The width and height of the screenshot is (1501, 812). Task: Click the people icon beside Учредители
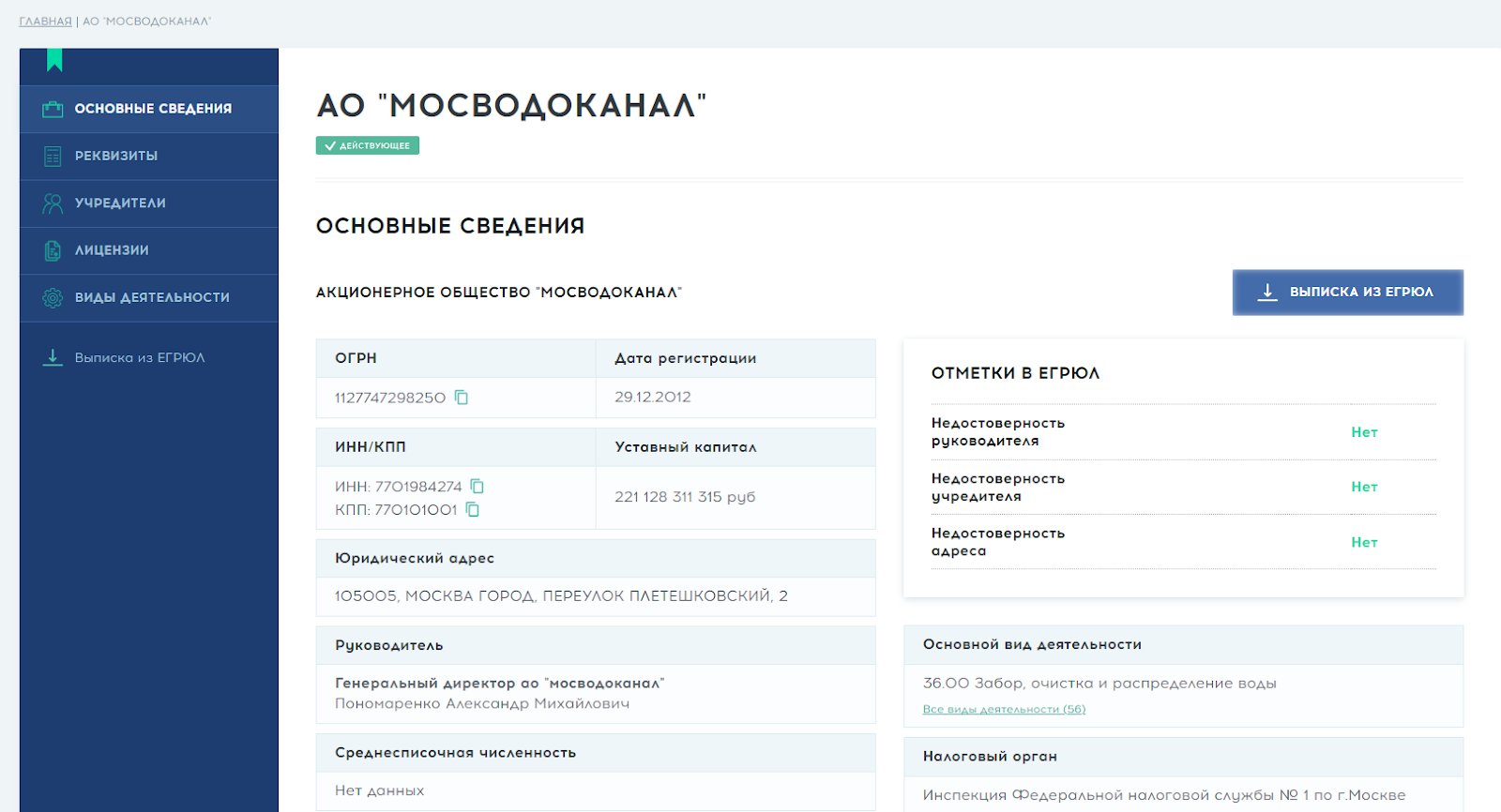[53, 203]
